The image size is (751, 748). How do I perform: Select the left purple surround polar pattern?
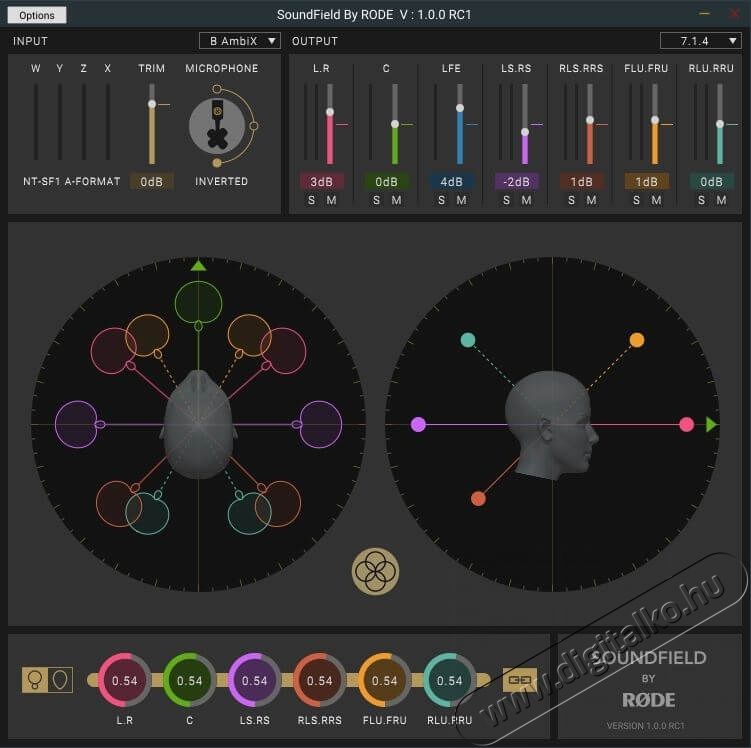tap(77, 424)
